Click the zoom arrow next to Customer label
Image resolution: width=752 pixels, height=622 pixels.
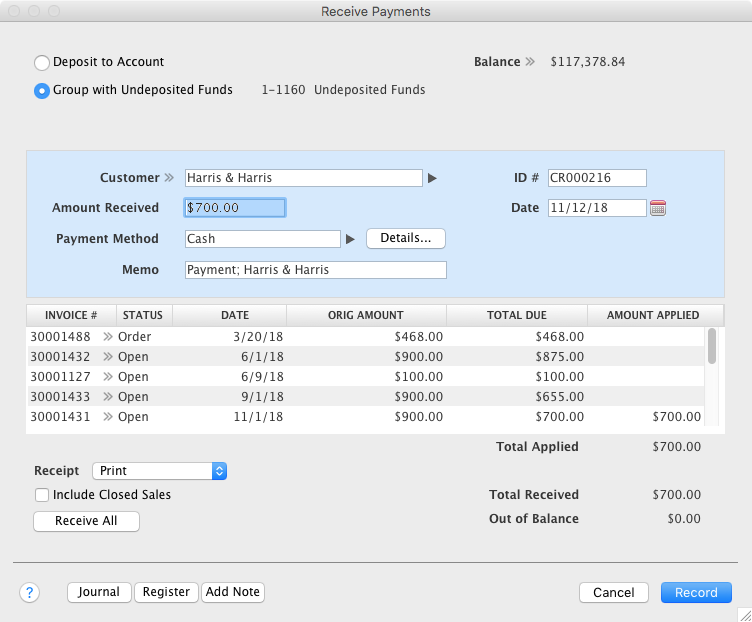pos(169,178)
